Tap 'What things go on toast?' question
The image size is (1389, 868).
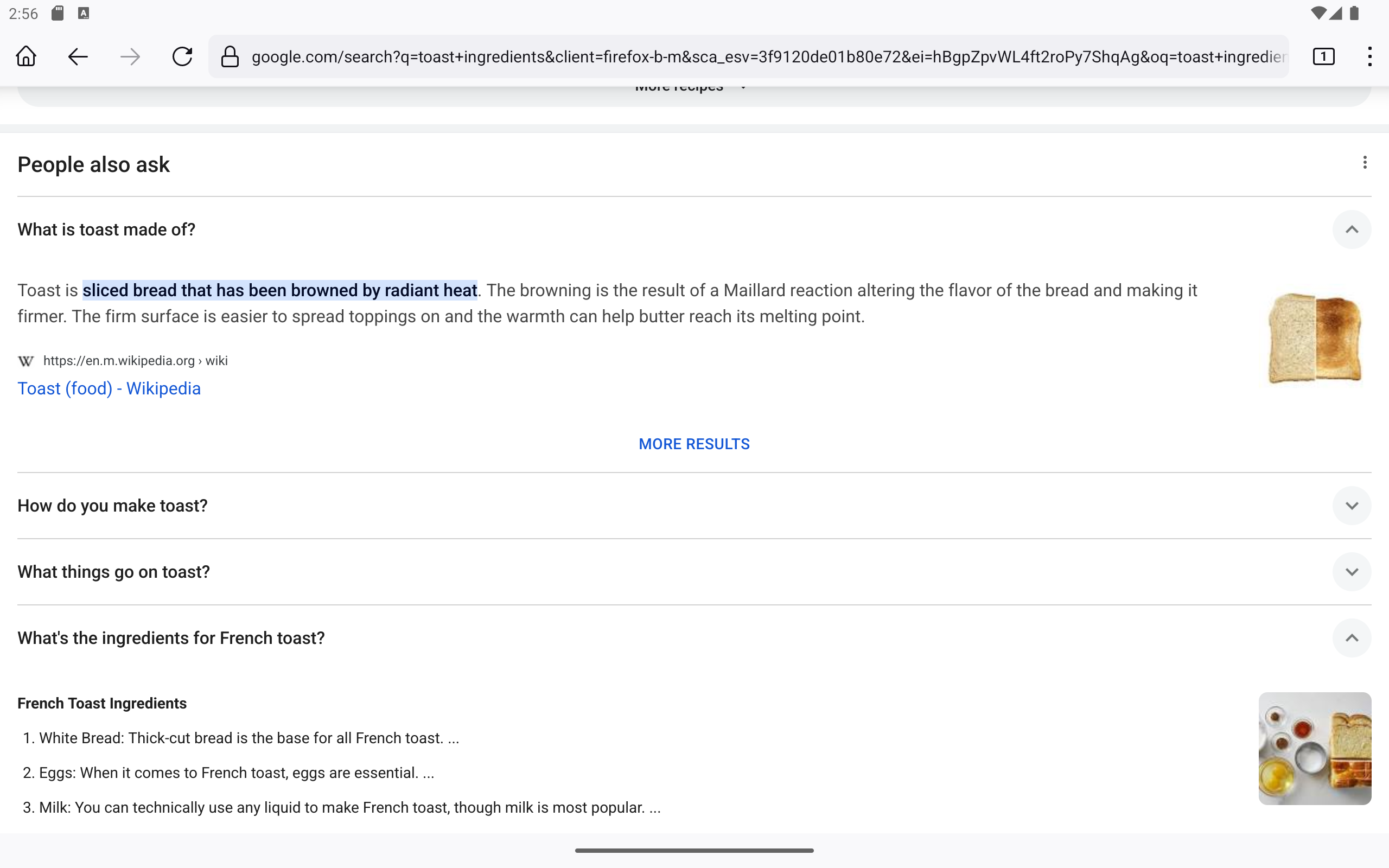[x=113, y=572]
